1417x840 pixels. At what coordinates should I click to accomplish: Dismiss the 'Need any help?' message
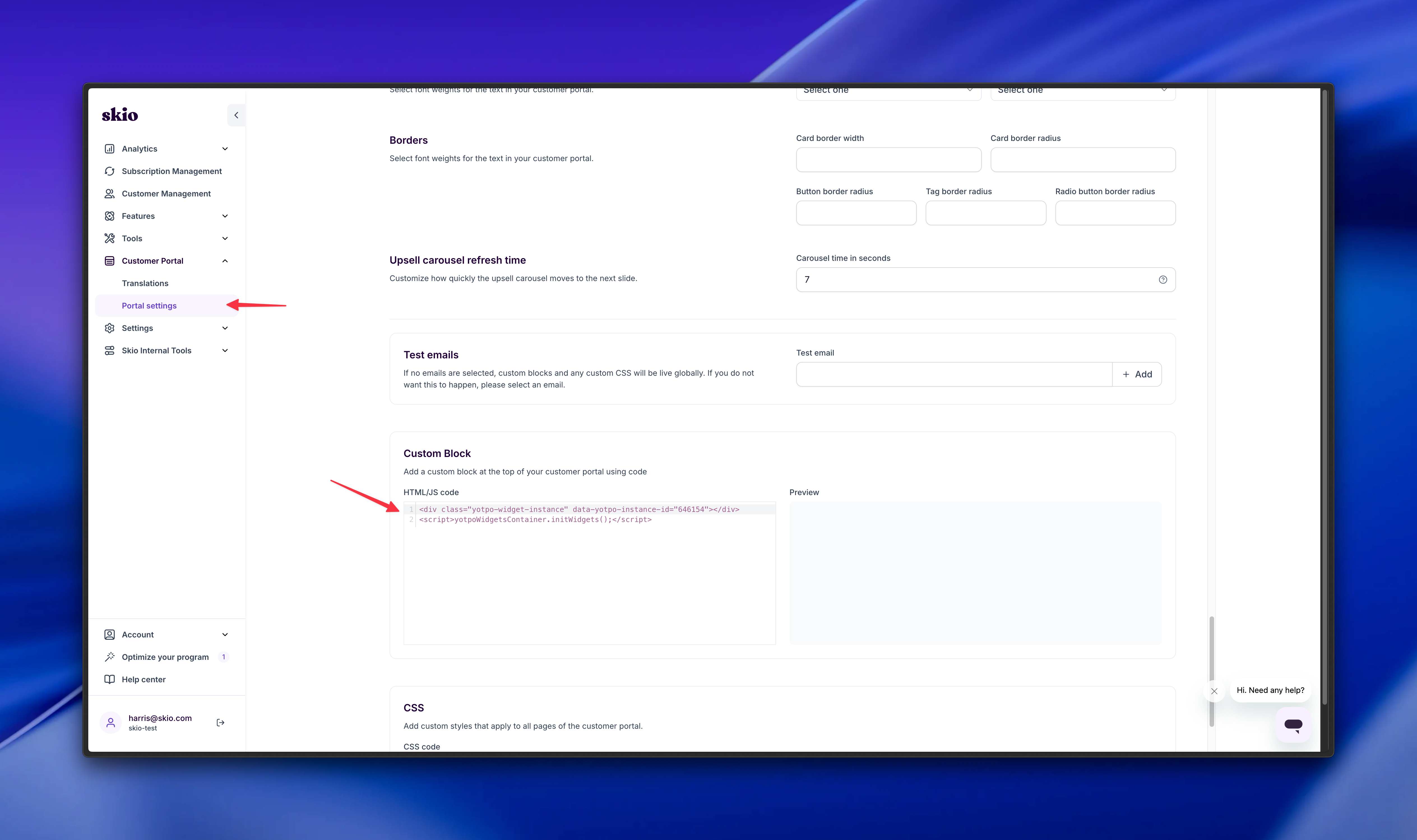click(1214, 691)
